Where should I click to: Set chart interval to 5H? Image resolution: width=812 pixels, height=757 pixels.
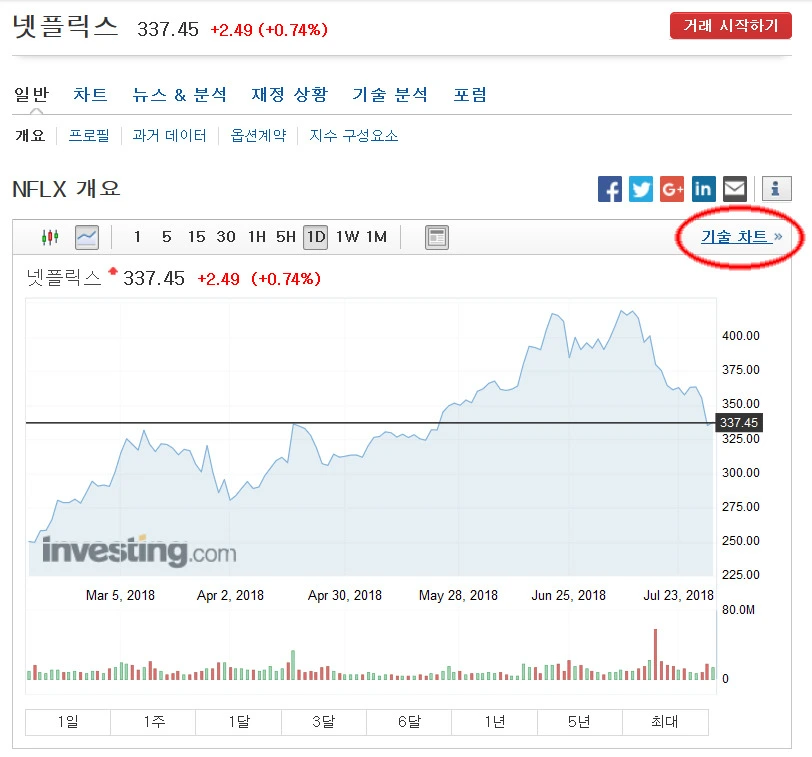click(285, 237)
